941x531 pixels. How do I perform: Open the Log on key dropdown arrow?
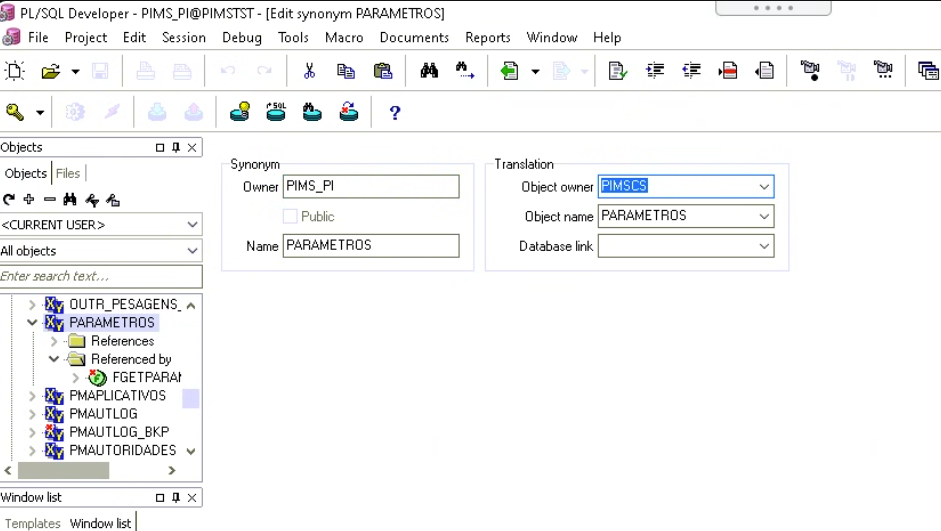[x=40, y=113]
